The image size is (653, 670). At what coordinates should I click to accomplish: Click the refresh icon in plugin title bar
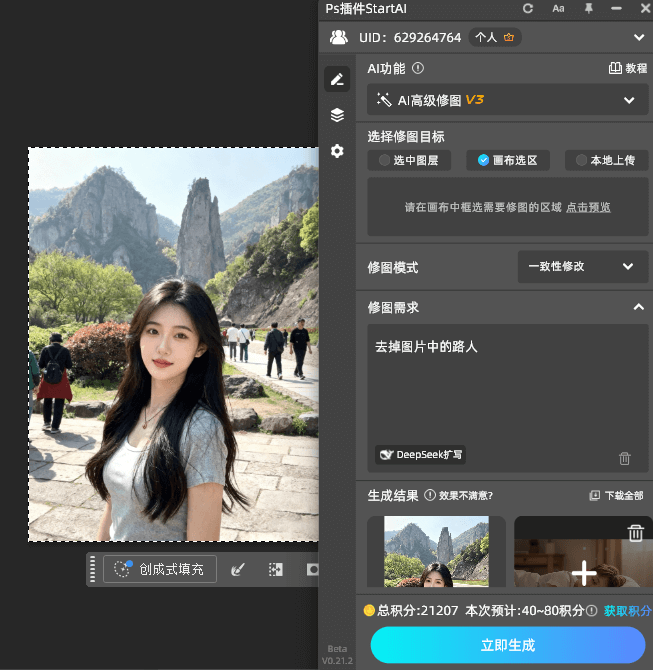[x=528, y=9]
